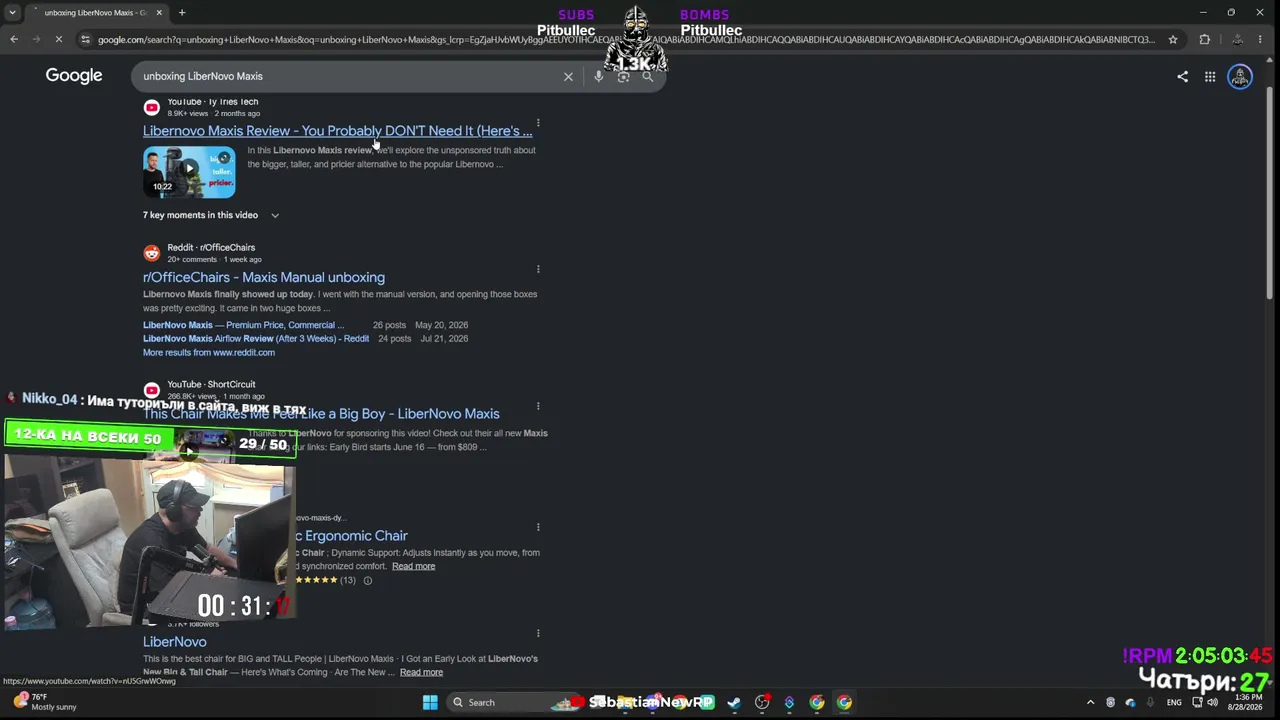Image resolution: width=1280 pixels, height=720 pixels.
Task: Open more options for the ShortCircuit result
Action: [538, 406]
